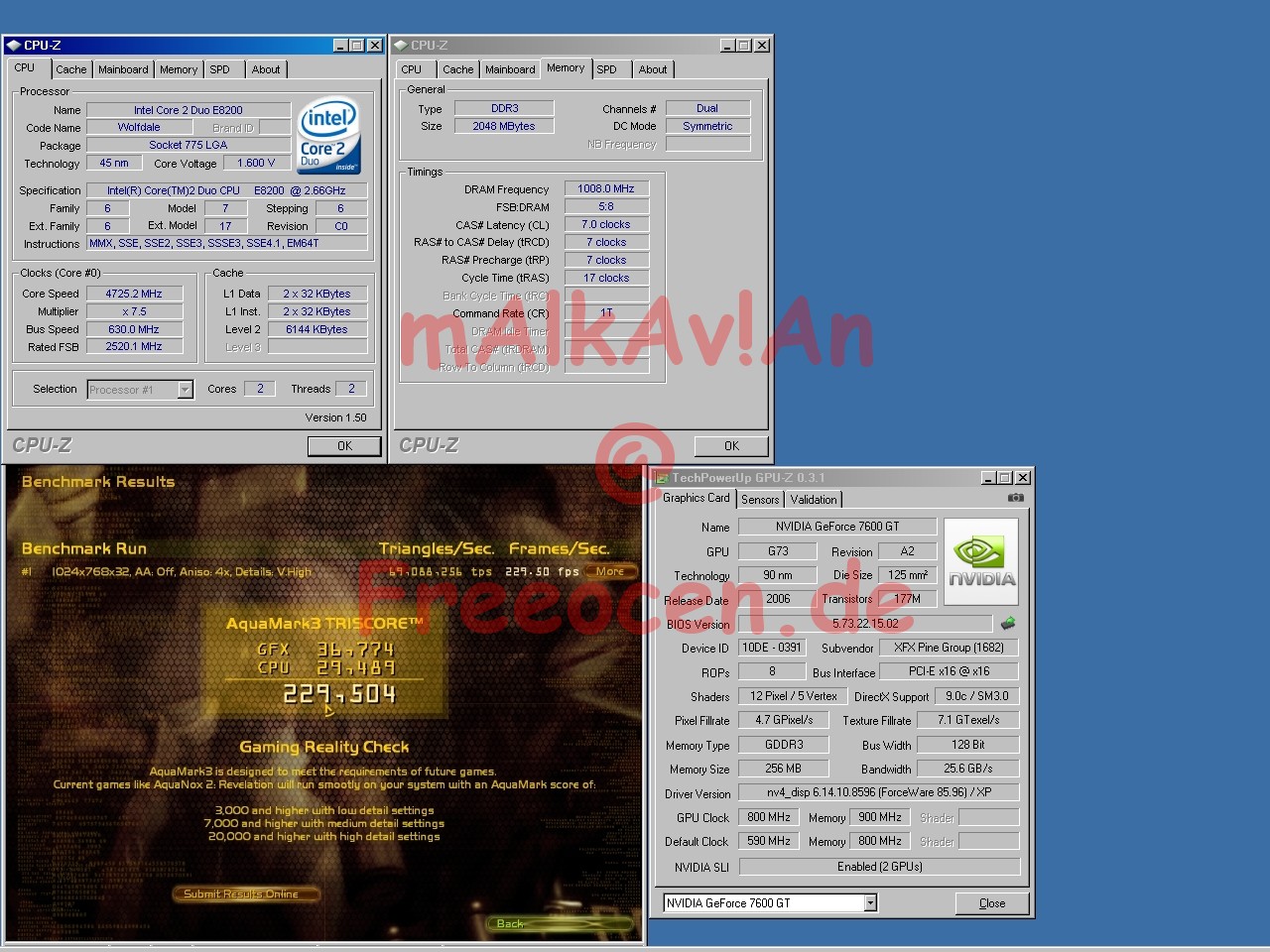Click the DC Mode value Symmetric
This screenshot has height=952, width=1270.
pos(707,127)
